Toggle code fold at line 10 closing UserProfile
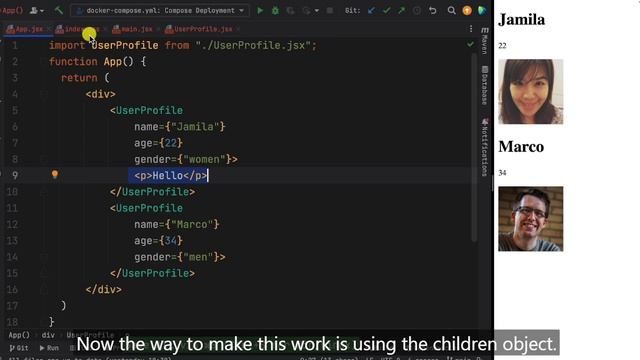The width and height of the screenshot is (640, 360). pyautogui.click(x=44, y=192)
